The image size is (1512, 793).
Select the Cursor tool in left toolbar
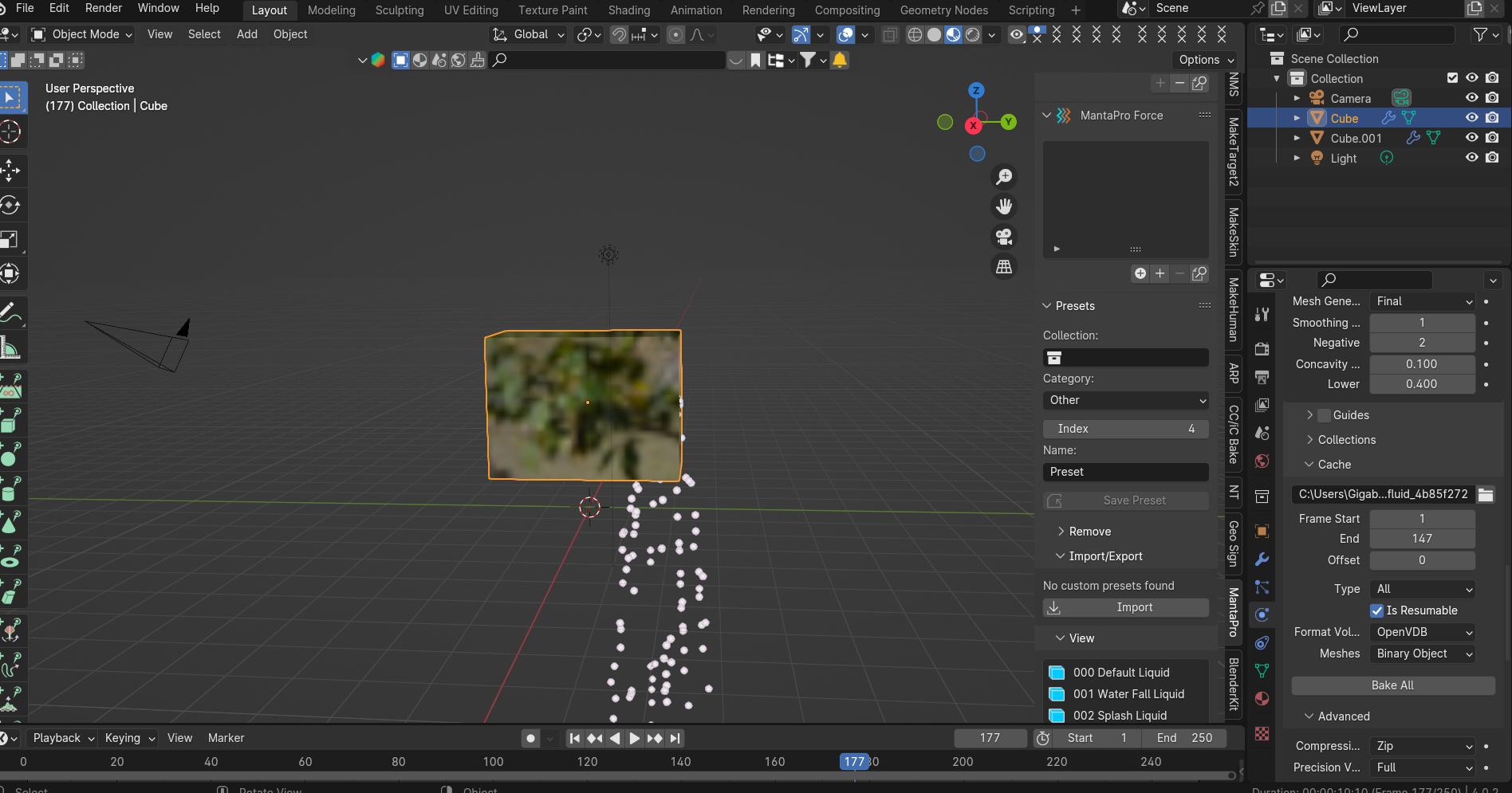click(10, 132)
